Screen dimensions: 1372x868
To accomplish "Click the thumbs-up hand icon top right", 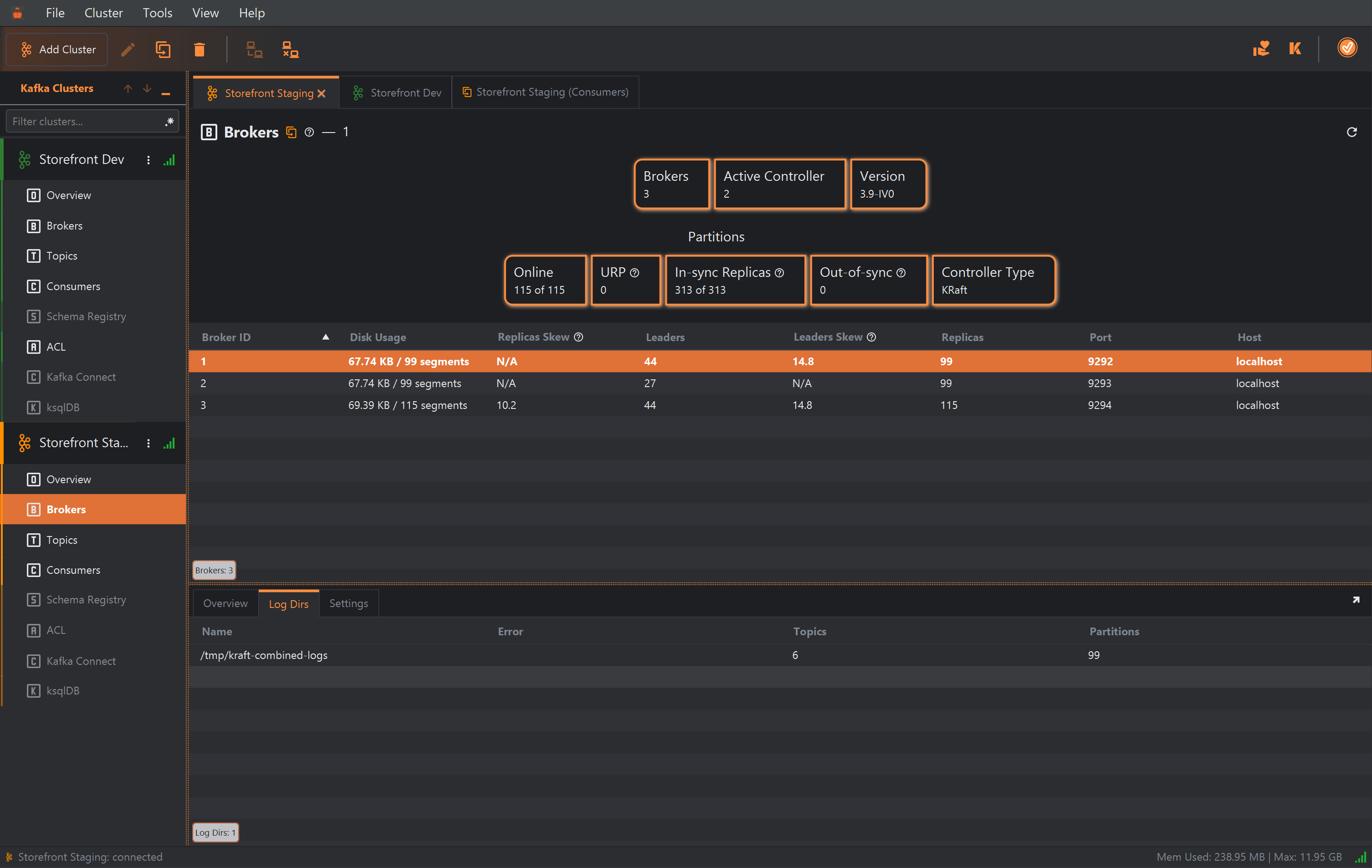I will [1261, 48].
